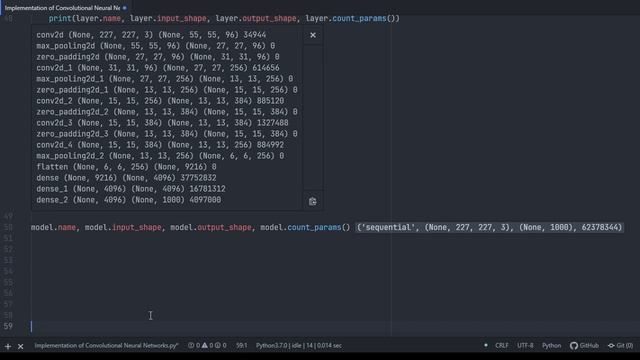This screenshot has height=360, width=640.
Task: Click output row 'conv2d_3' with 1327488 params
Action: coord(162,123)
